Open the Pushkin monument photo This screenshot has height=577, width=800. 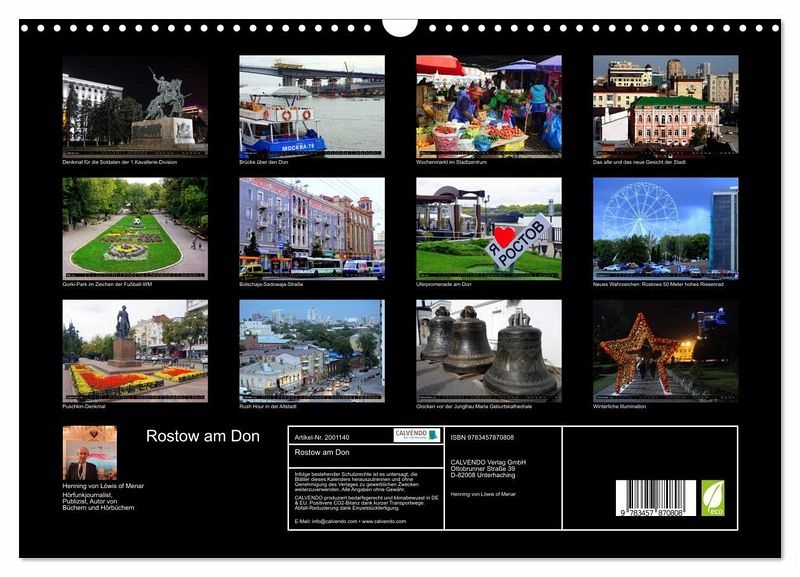coord(135,351)
